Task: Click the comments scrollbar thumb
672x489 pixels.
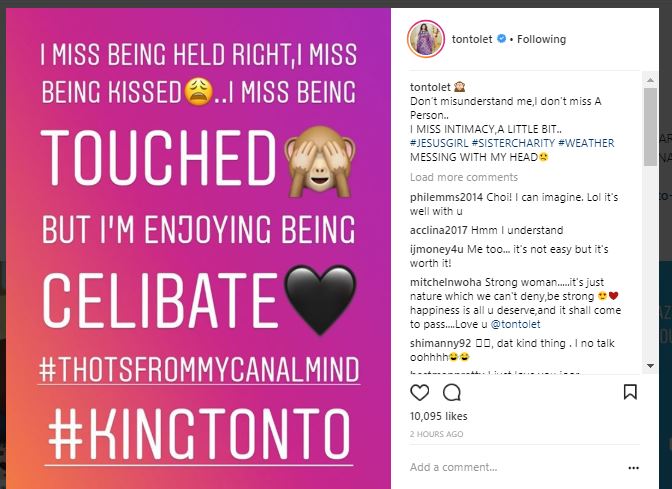Action: (x=650, y=127)
